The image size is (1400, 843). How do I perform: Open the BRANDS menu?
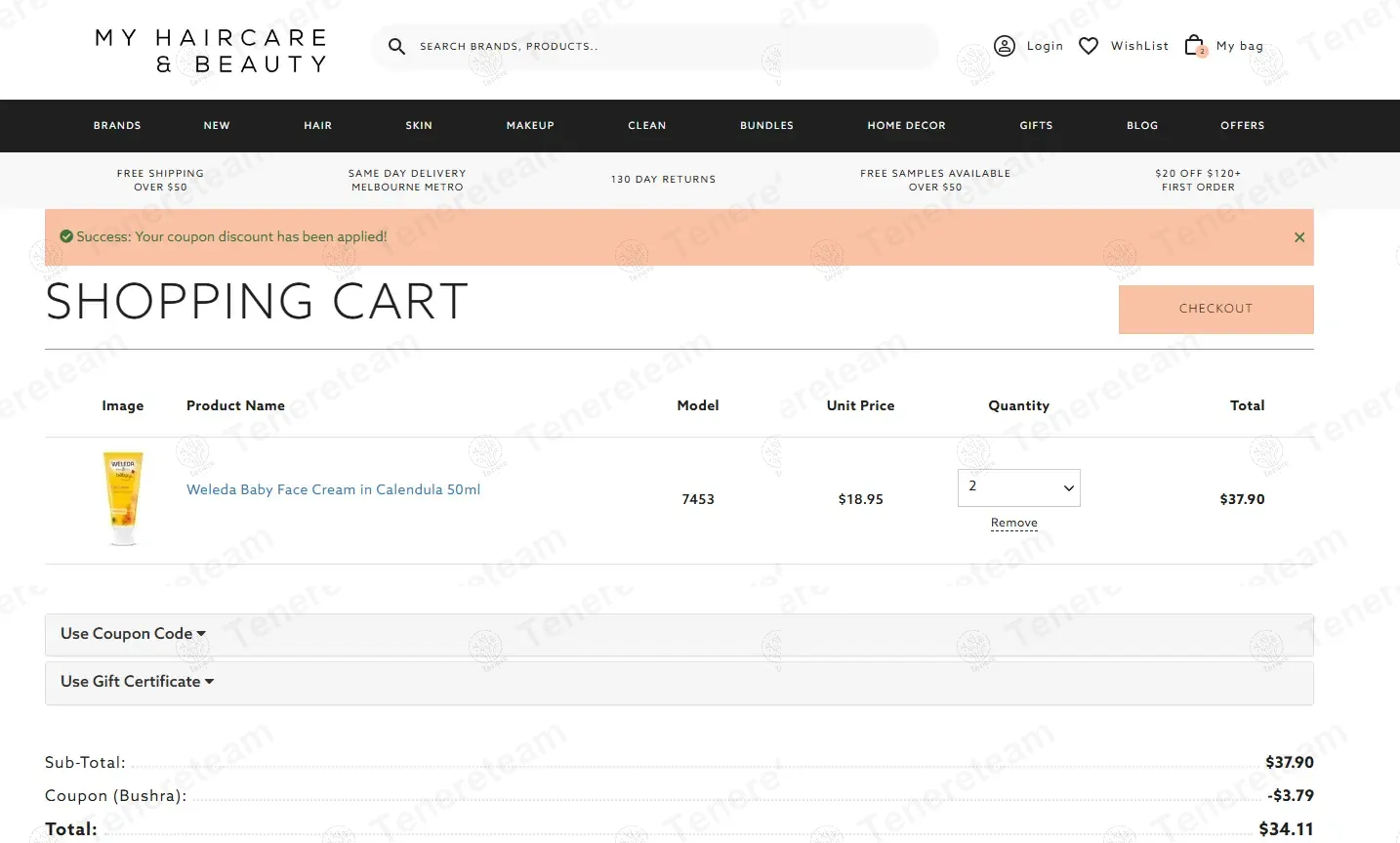[117, 125]
